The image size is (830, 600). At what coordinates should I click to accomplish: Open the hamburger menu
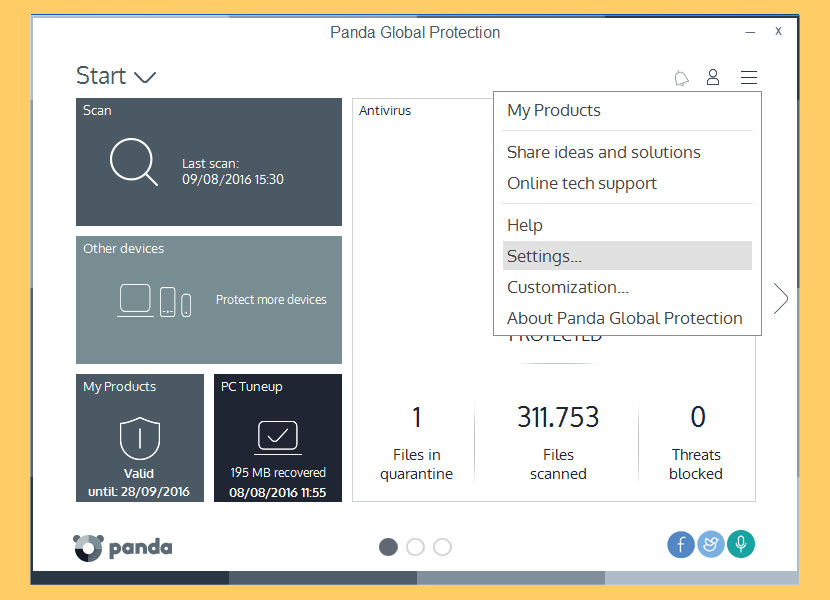coord(749,77)
